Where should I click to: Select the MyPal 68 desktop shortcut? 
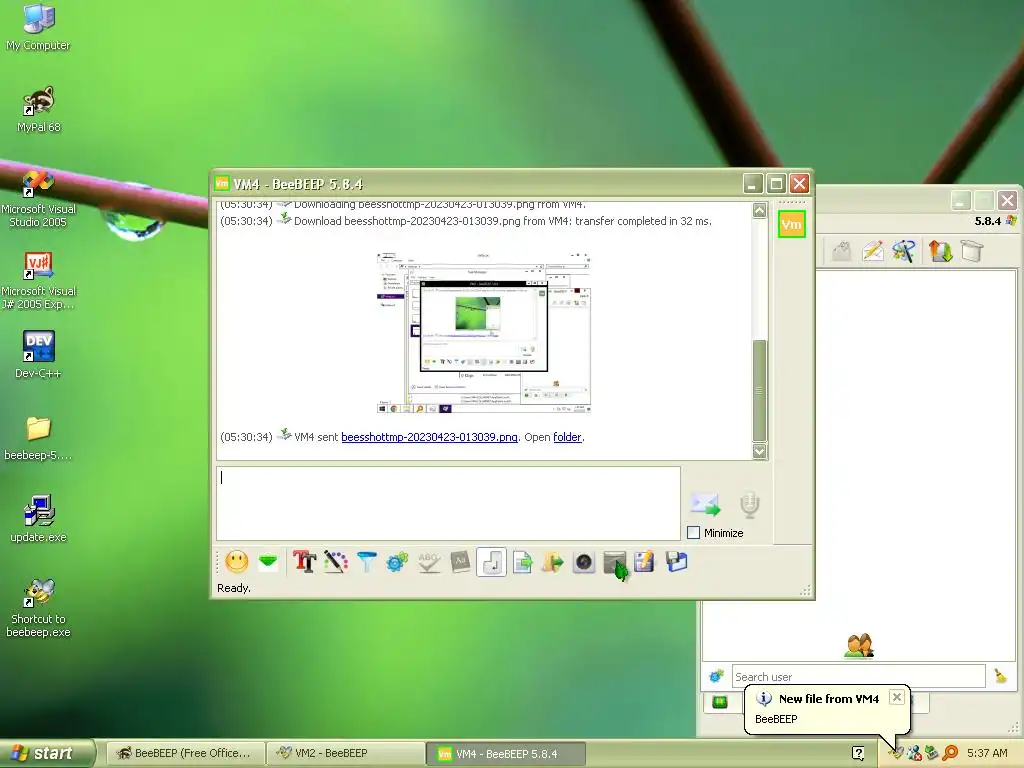(x=39, y=110)
